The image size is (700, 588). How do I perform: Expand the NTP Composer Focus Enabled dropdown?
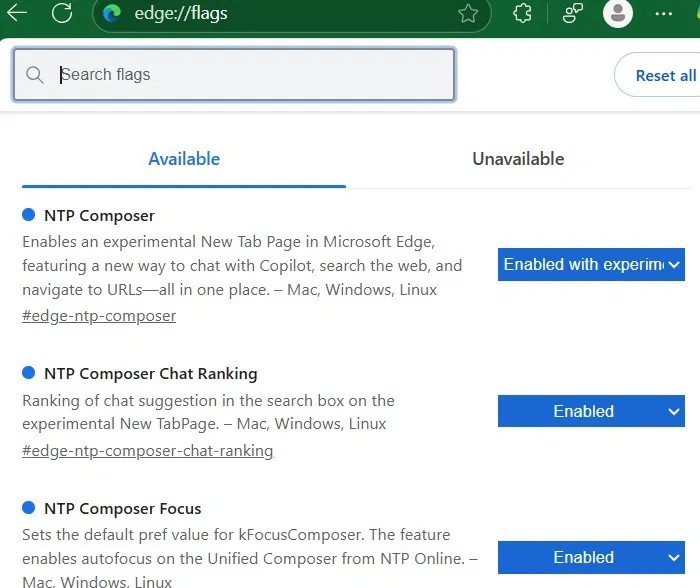click(x=591, y=557)
